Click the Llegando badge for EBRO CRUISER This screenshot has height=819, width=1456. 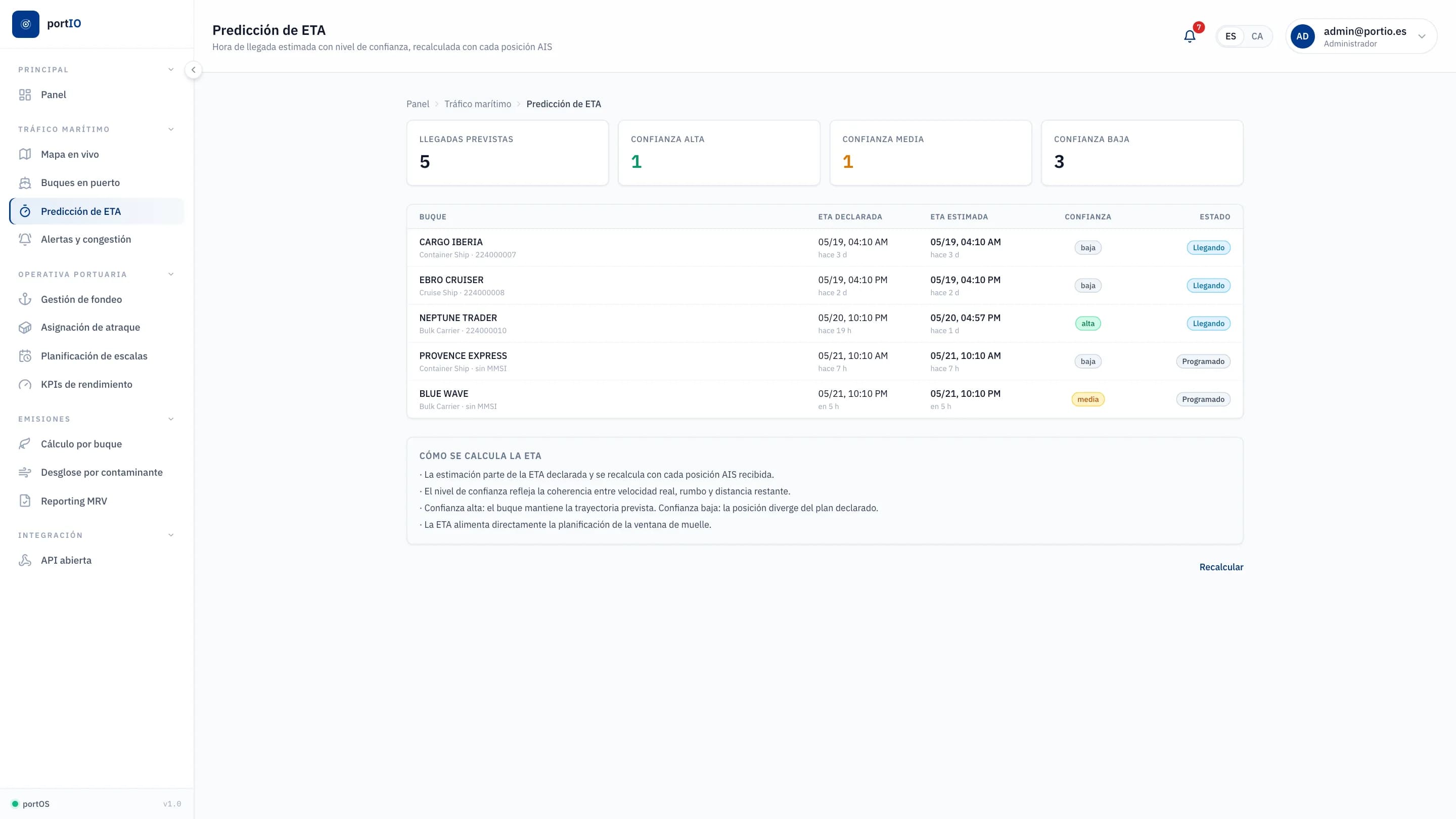[x=1208, y=286]
